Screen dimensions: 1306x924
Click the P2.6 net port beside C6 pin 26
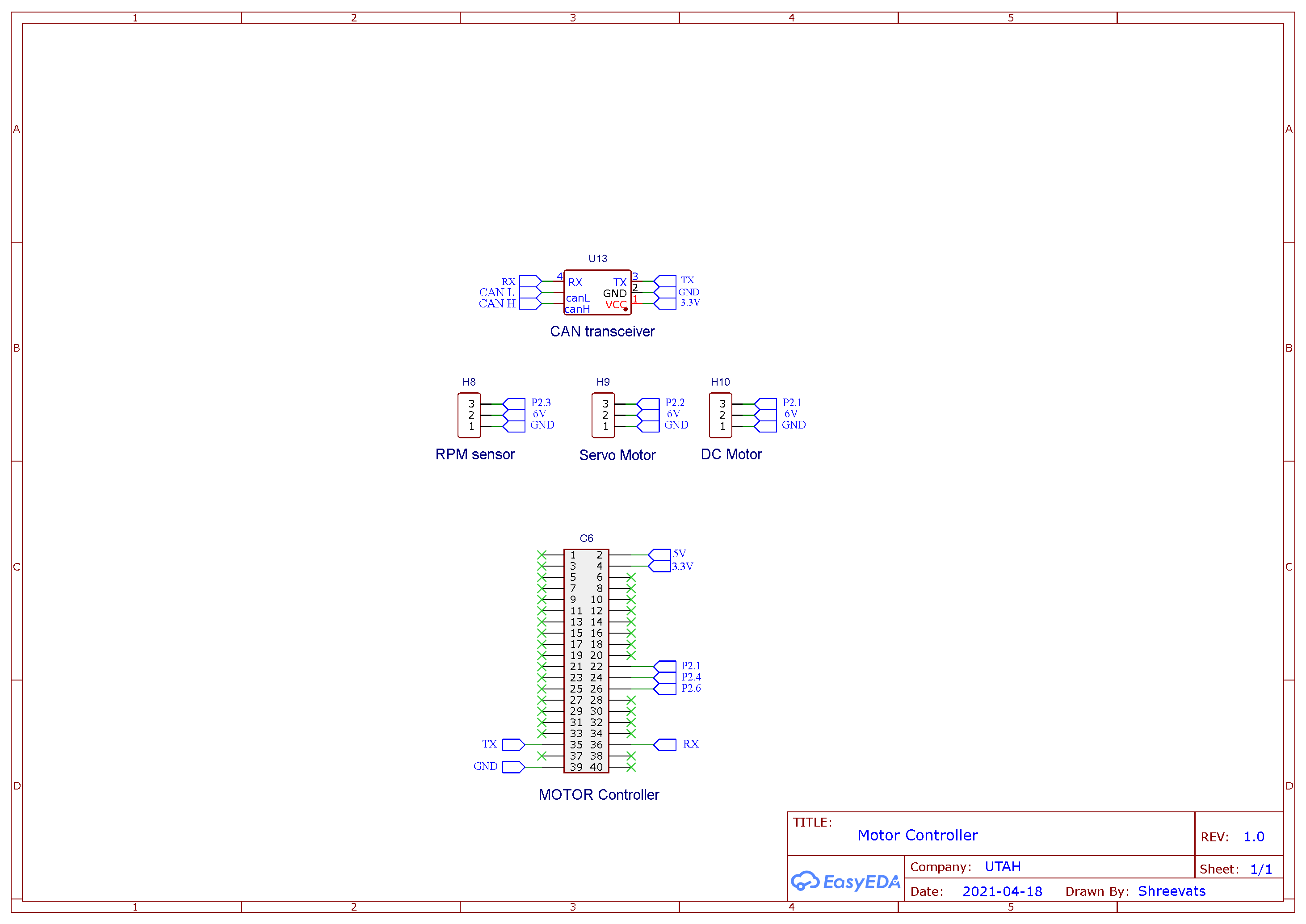tap(665, 689)
